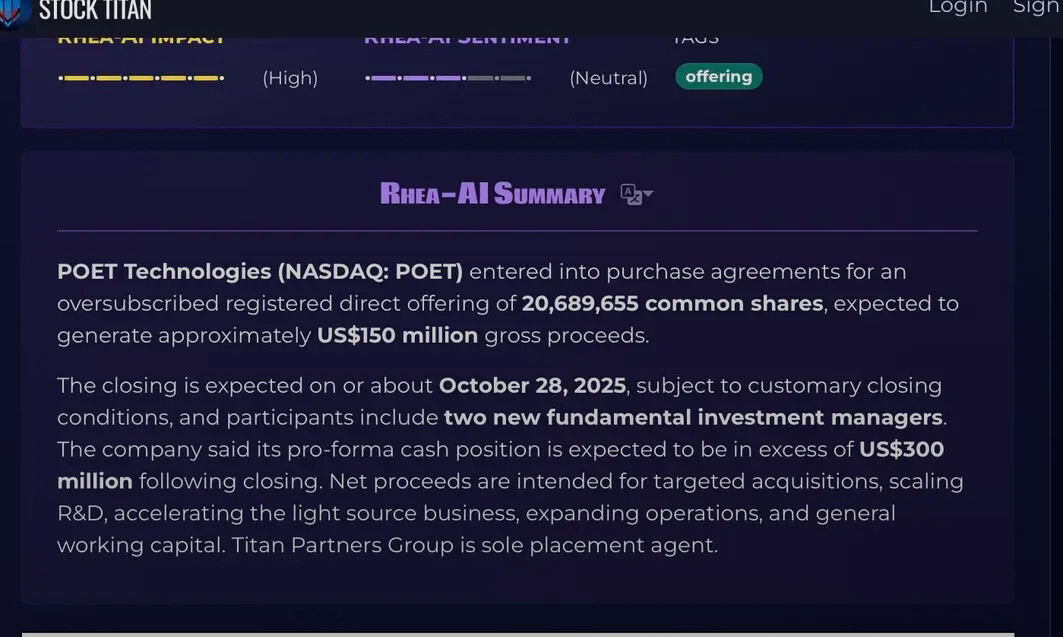Click the green offering tag

tap(718, 77)
